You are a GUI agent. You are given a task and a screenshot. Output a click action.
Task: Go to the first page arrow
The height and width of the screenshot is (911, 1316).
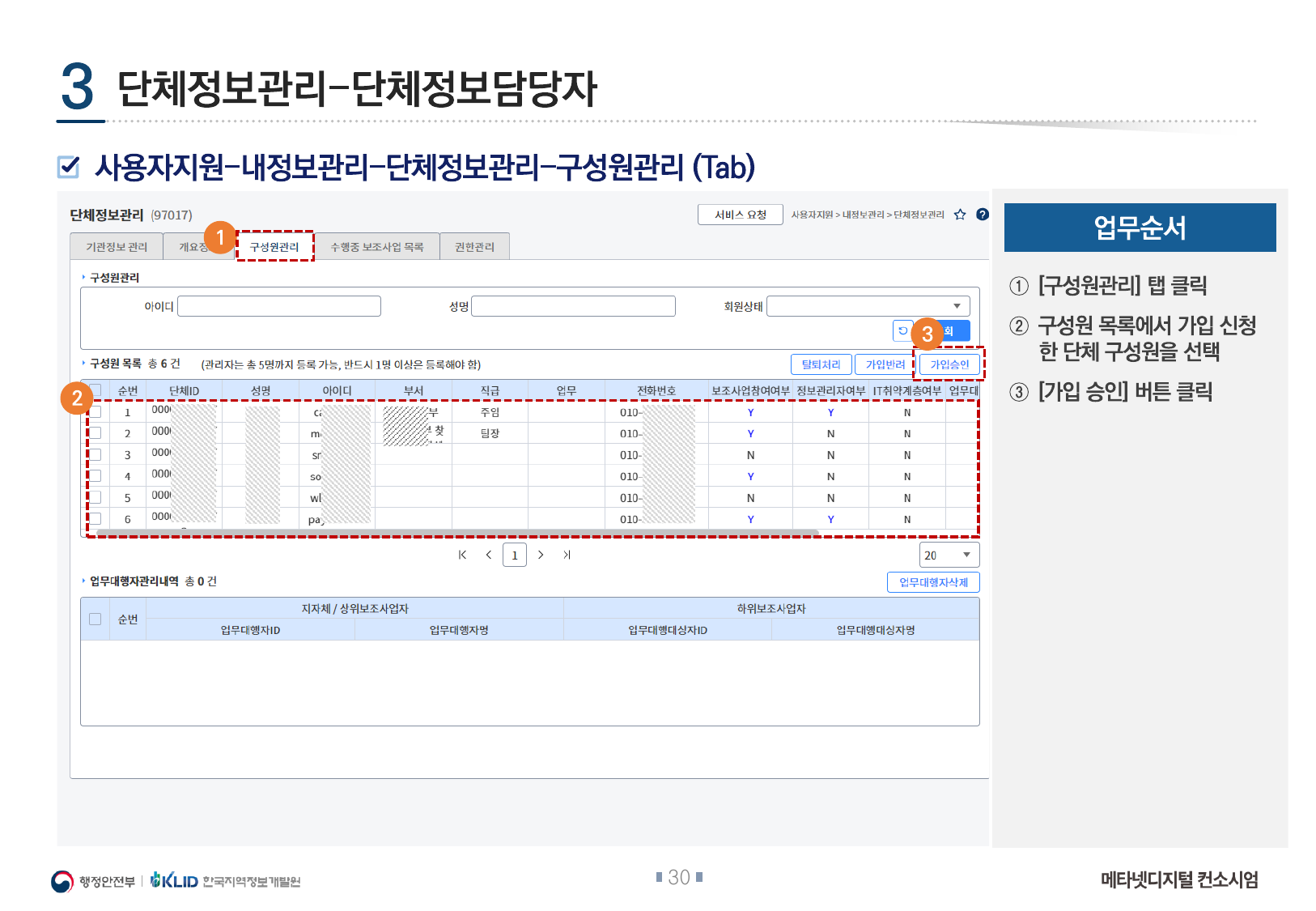[x=462, y=555]
